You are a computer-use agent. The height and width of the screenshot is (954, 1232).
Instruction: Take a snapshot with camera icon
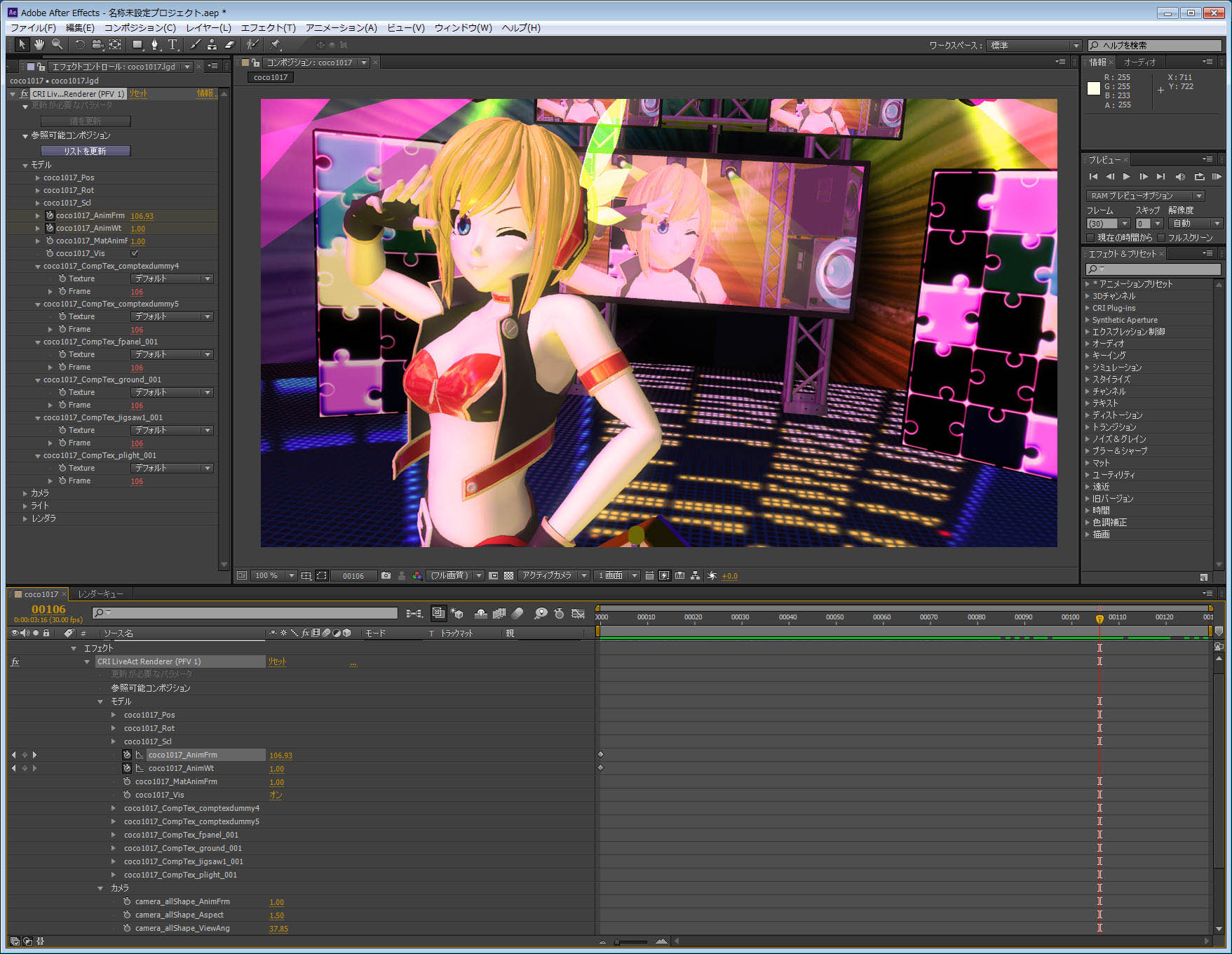(386, 575)
